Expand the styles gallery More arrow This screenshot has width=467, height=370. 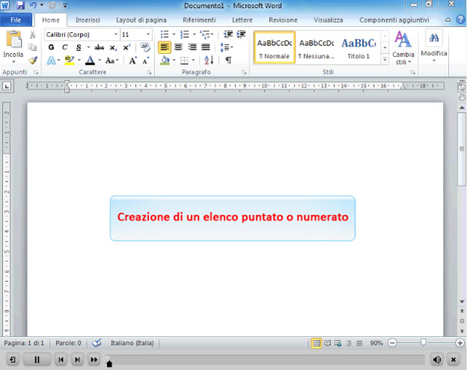coord(385,60)
